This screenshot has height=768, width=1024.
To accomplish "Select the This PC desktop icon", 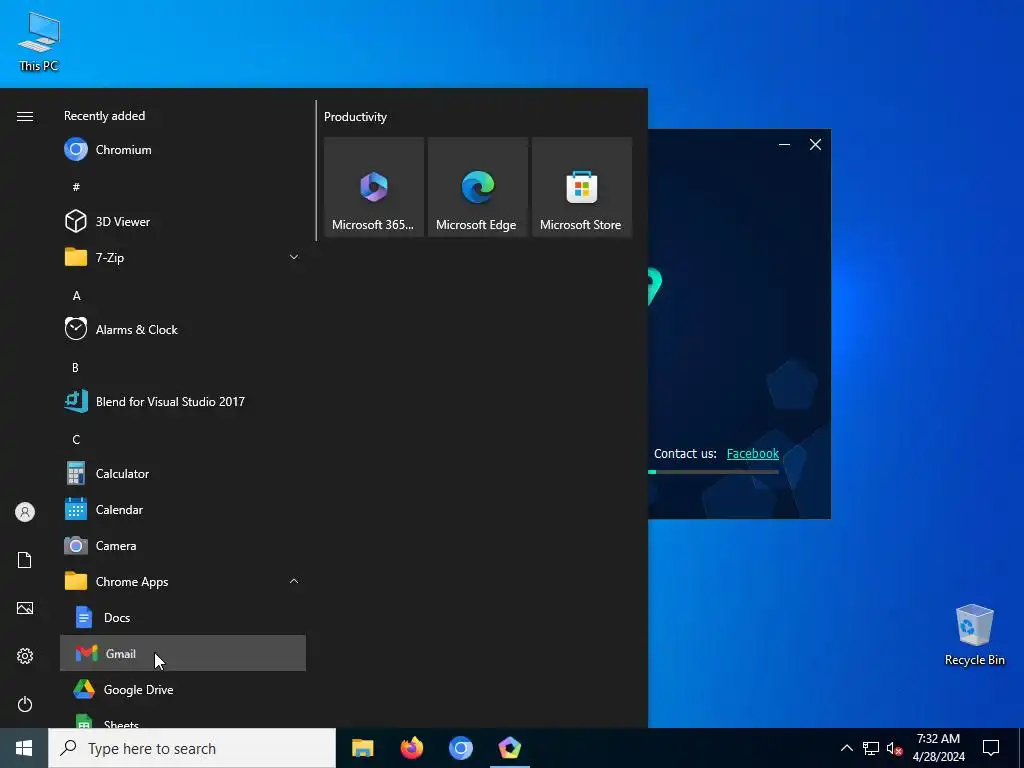I will [x=39, y=40].
